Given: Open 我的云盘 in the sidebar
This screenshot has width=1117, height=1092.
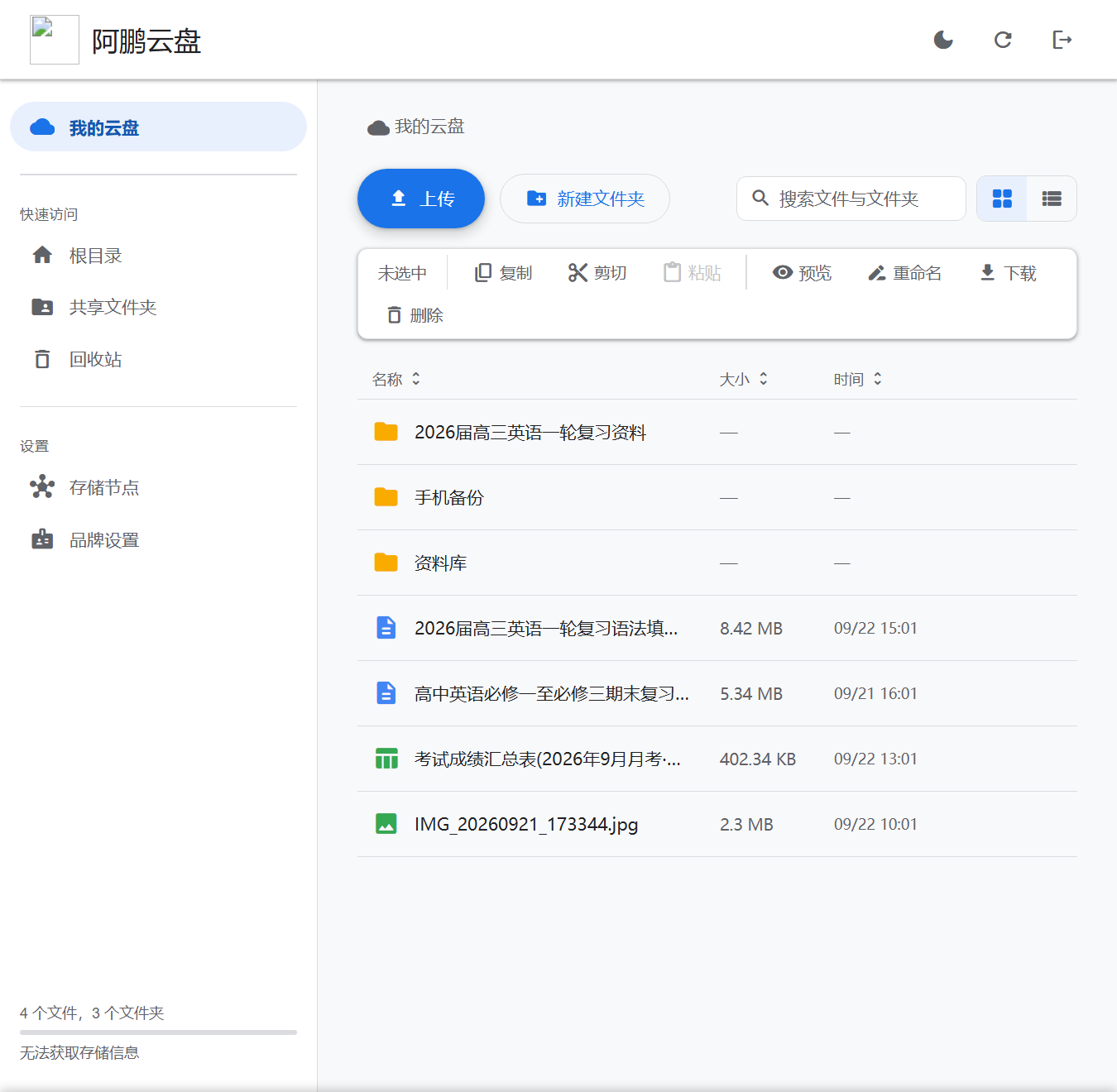Looking at the screenshot, I should click(x=158, y=127).
